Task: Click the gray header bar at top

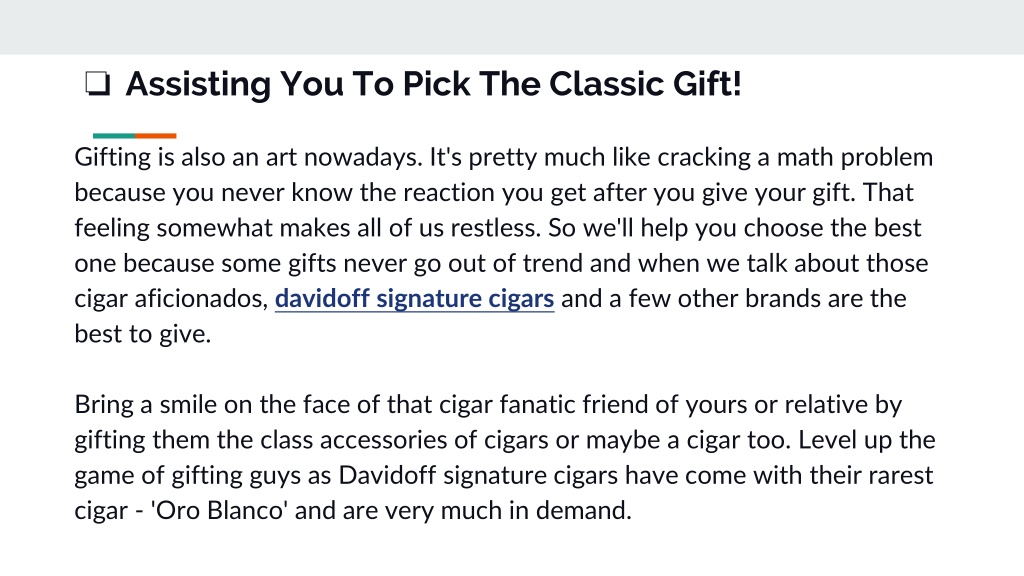Action: coord(512,27)
